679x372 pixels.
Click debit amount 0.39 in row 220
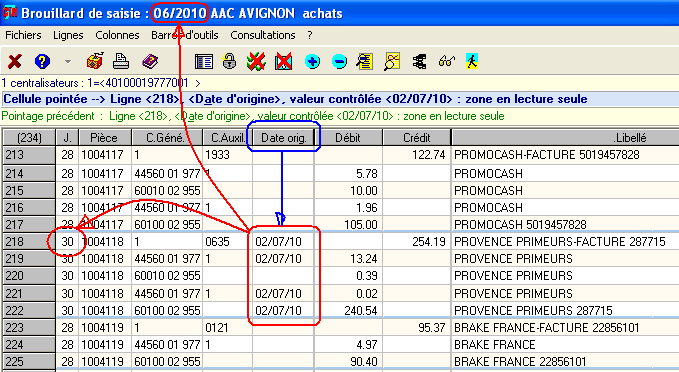pyautogui.click(x=366, y=276)
